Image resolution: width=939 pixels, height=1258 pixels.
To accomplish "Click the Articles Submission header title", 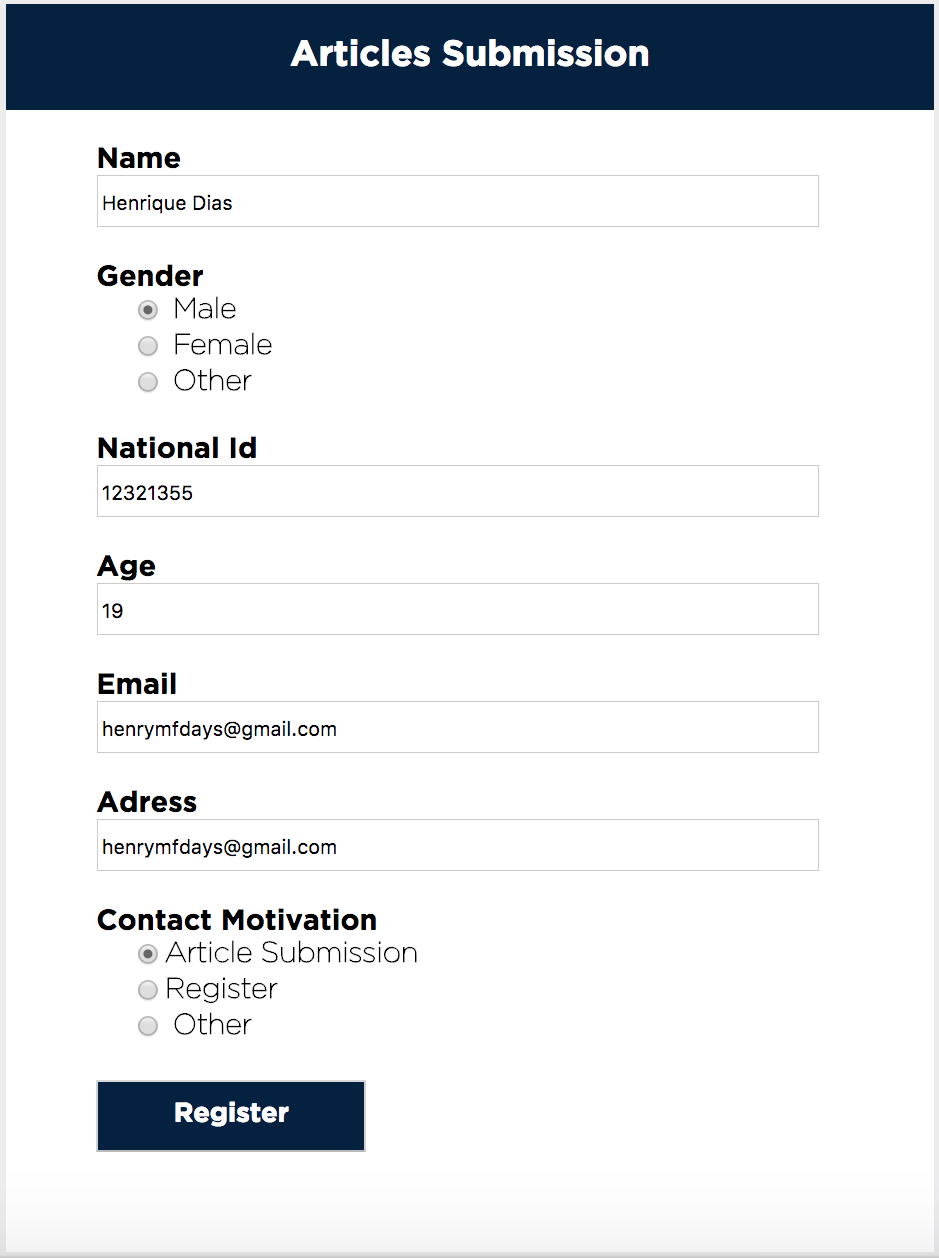I will [x=470, y=54].
